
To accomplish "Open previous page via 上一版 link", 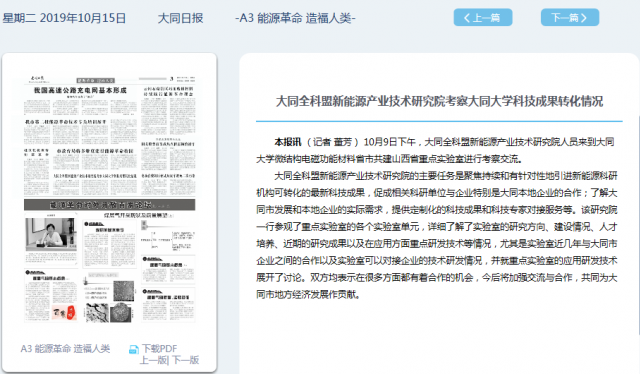I will pos(153,360).
